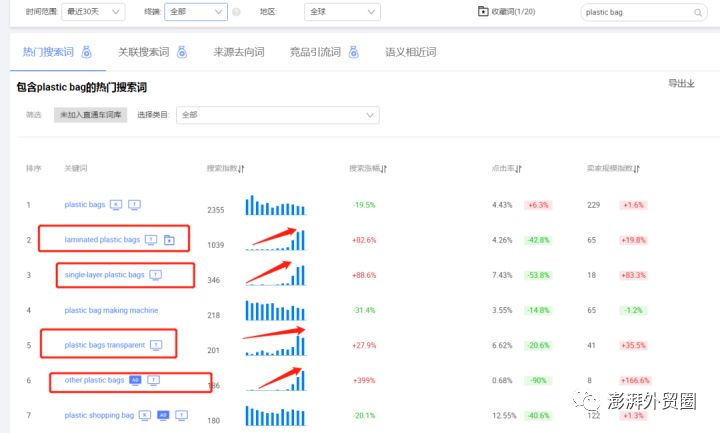
Task: Click the AD badge beside plastic shopping bag
Action: 163,416
